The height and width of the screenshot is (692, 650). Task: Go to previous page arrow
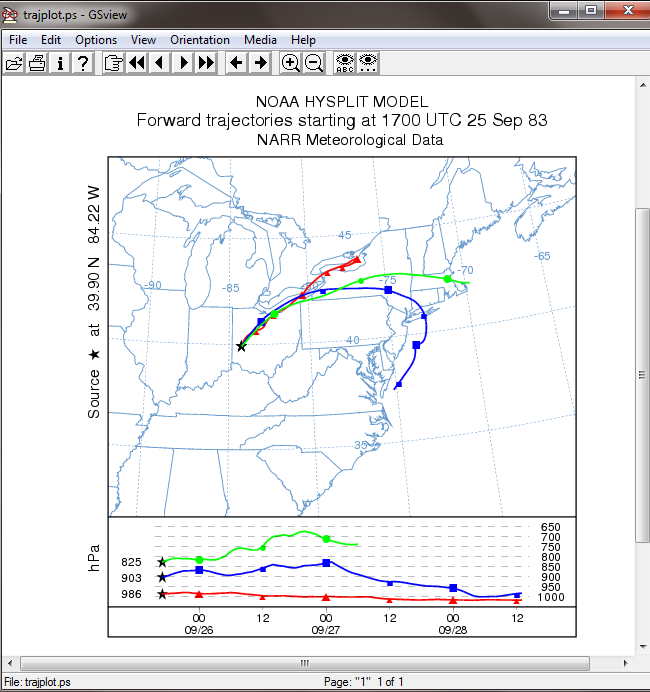160,63
